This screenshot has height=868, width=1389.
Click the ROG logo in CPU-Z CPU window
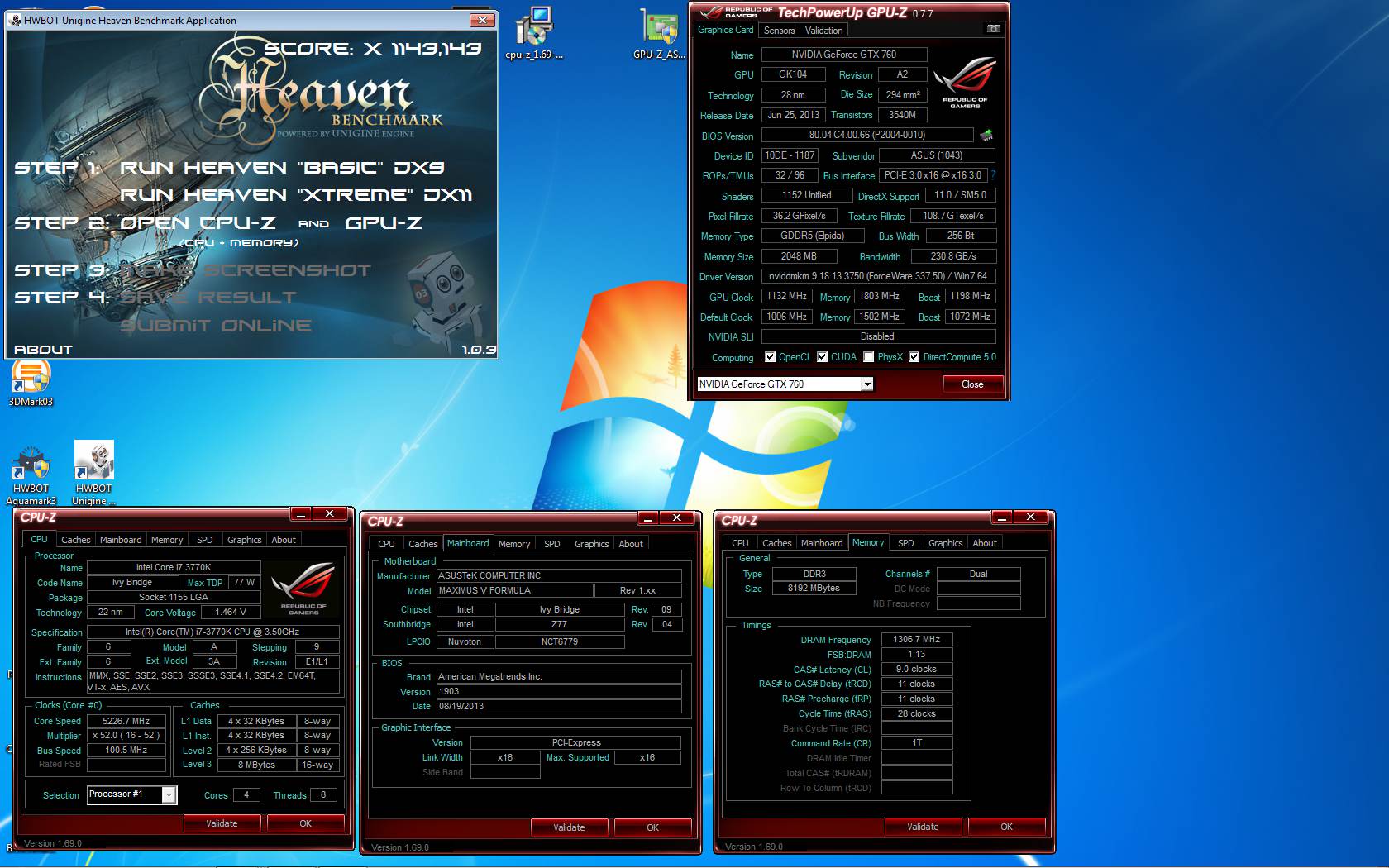(303, 589)
